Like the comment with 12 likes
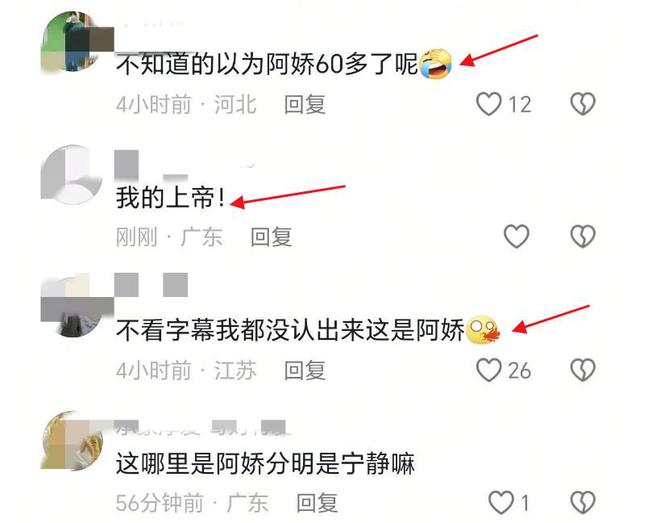The width and height of the screenshot is (660, 523). pos(489,104)
